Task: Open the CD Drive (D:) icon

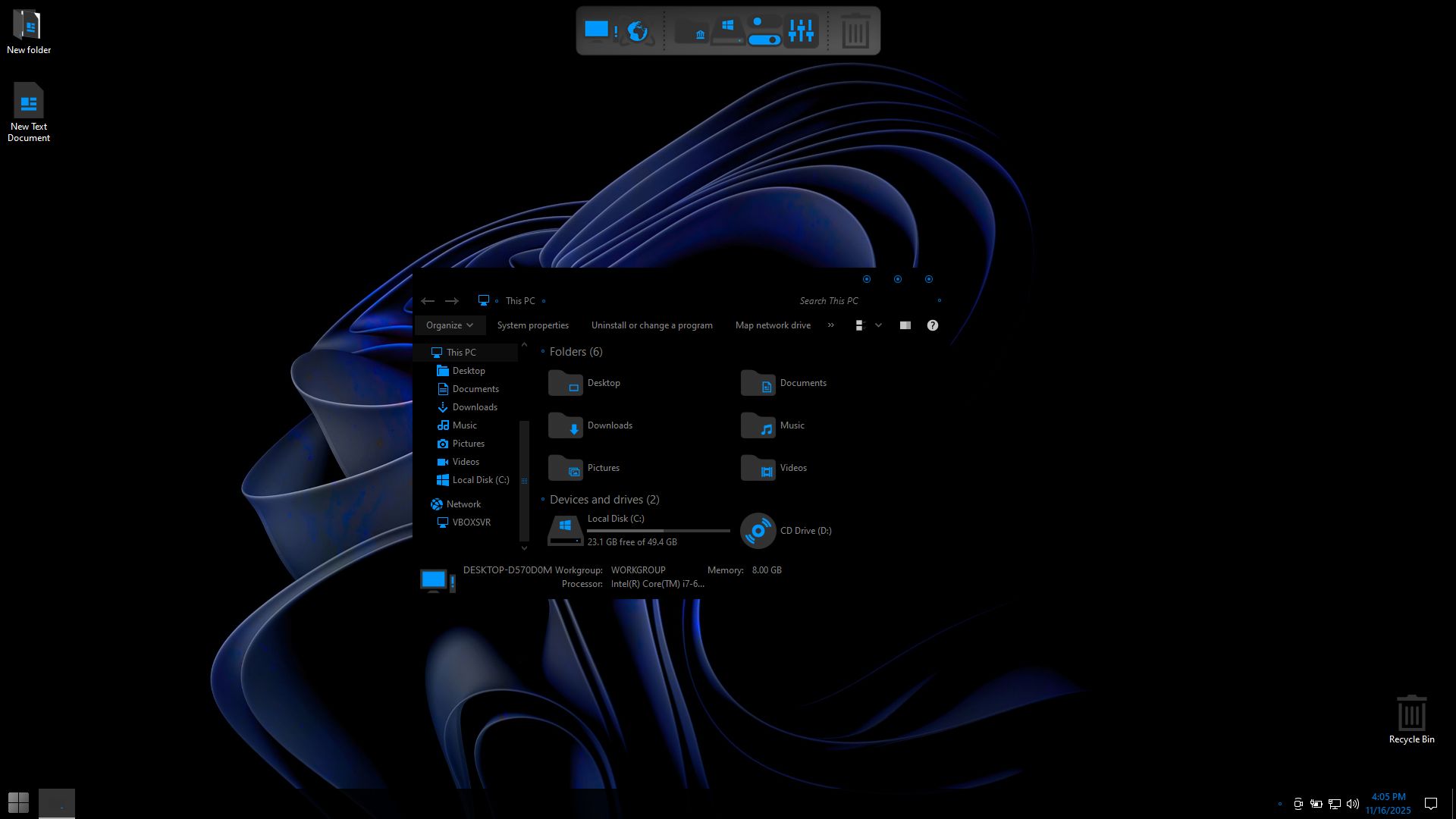Action: [x=758, y=531]
